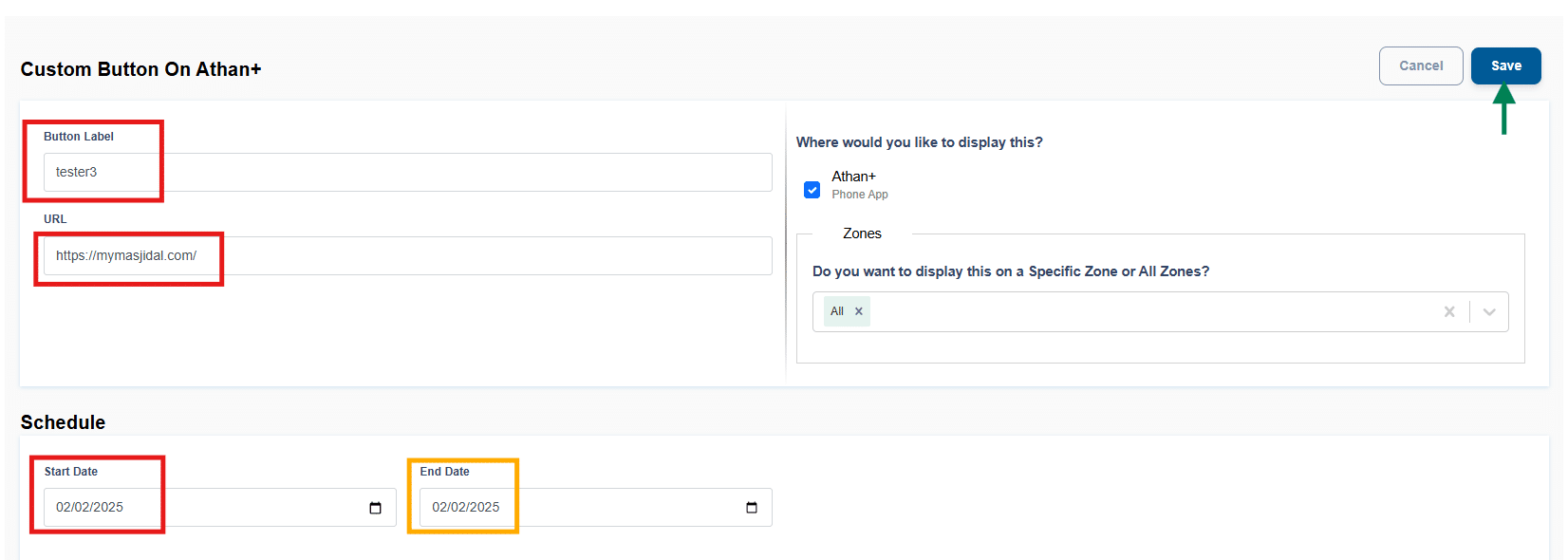Click the Specific Zone or All Zones question
This screenshot has height=560, width=1568.
point(1011,271)
